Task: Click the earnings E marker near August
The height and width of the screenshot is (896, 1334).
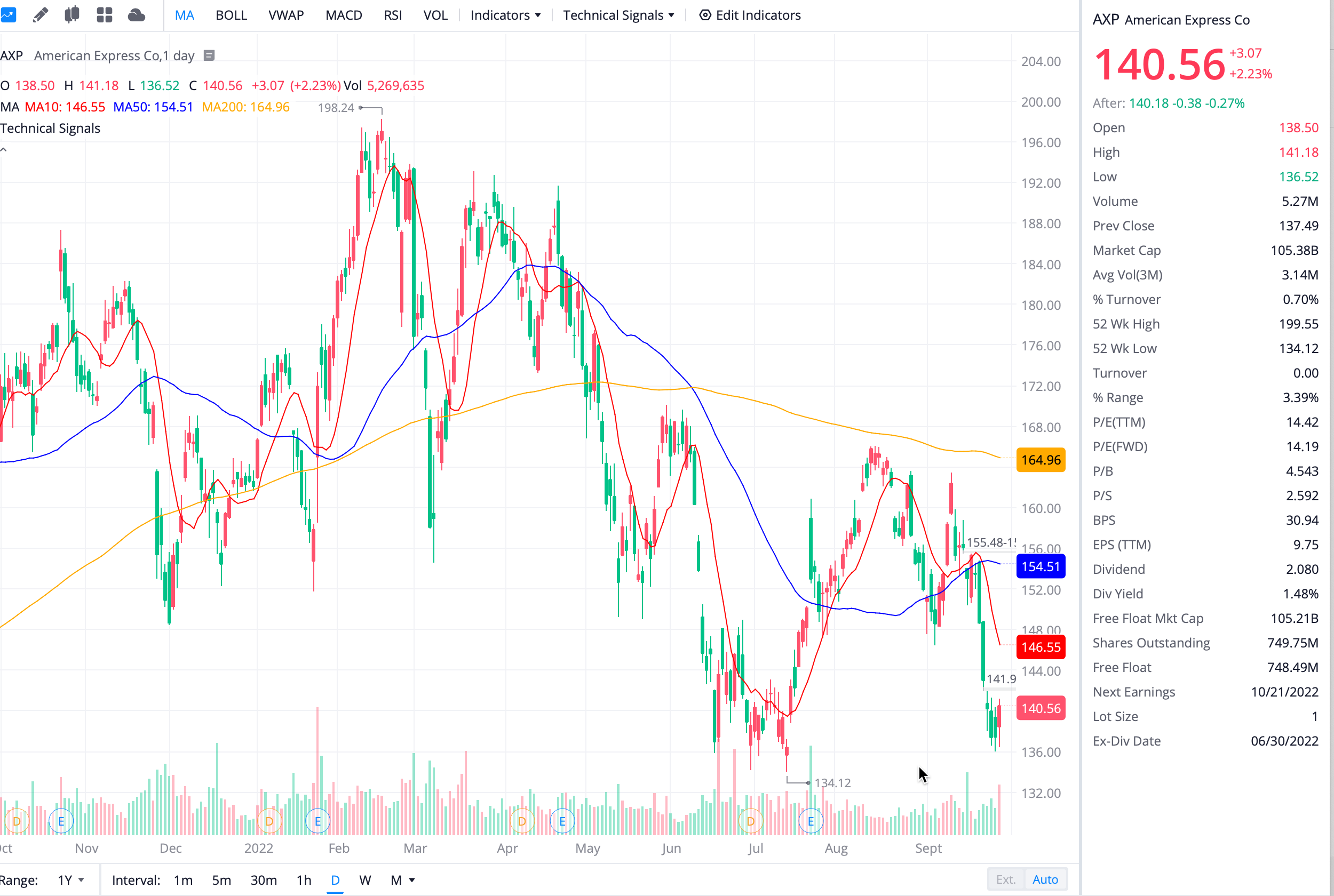Action: tap(811, 822)
